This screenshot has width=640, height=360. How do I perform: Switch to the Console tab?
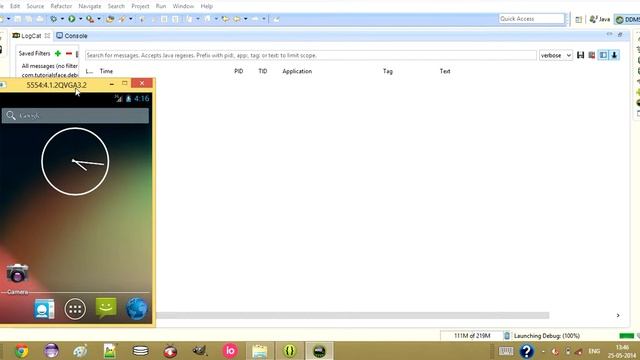[x=72, y=36]
